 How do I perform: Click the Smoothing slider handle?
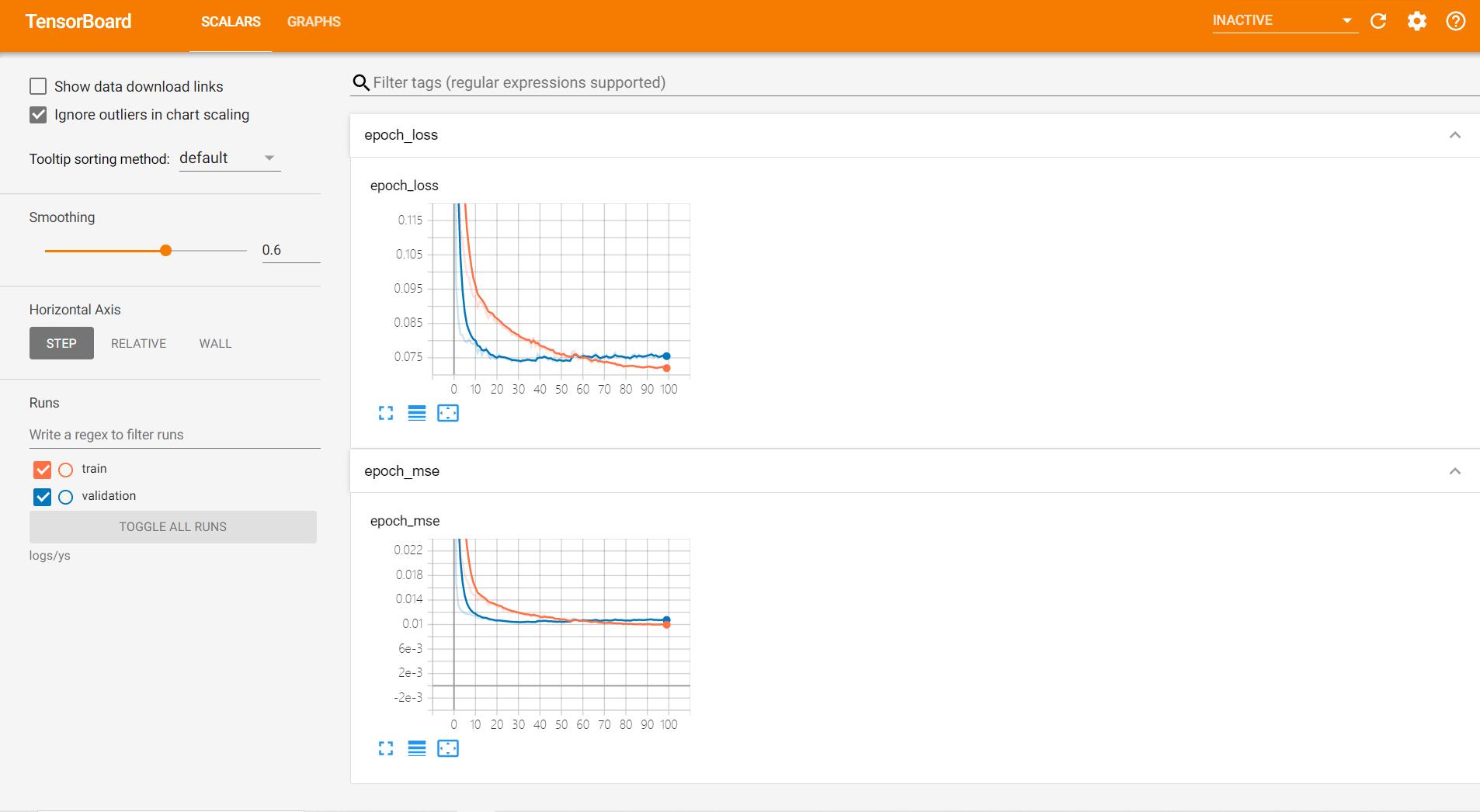click(x=165, y=251)
